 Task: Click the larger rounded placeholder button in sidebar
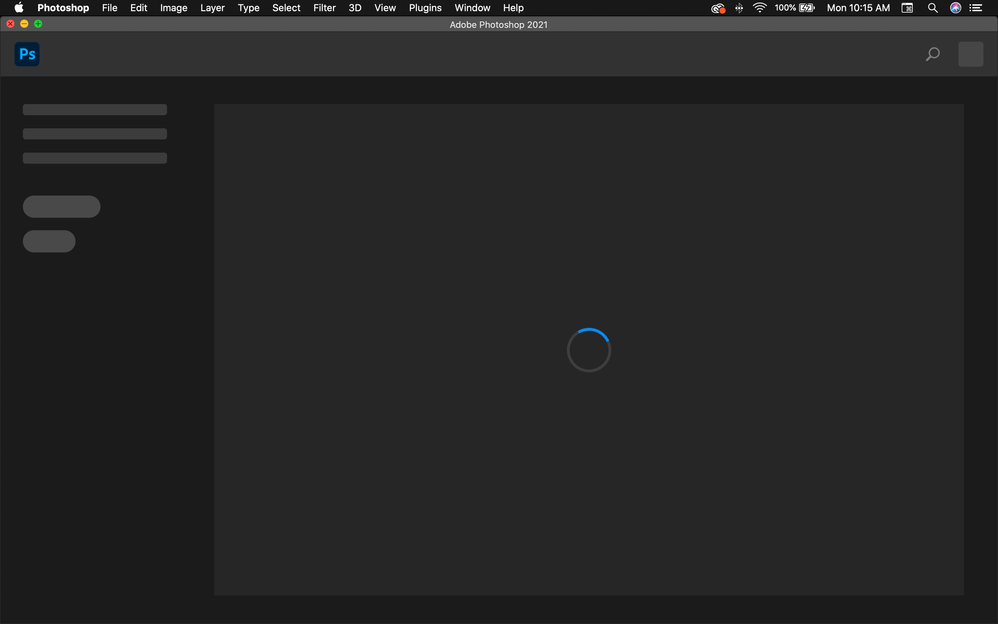click(62, 206)
